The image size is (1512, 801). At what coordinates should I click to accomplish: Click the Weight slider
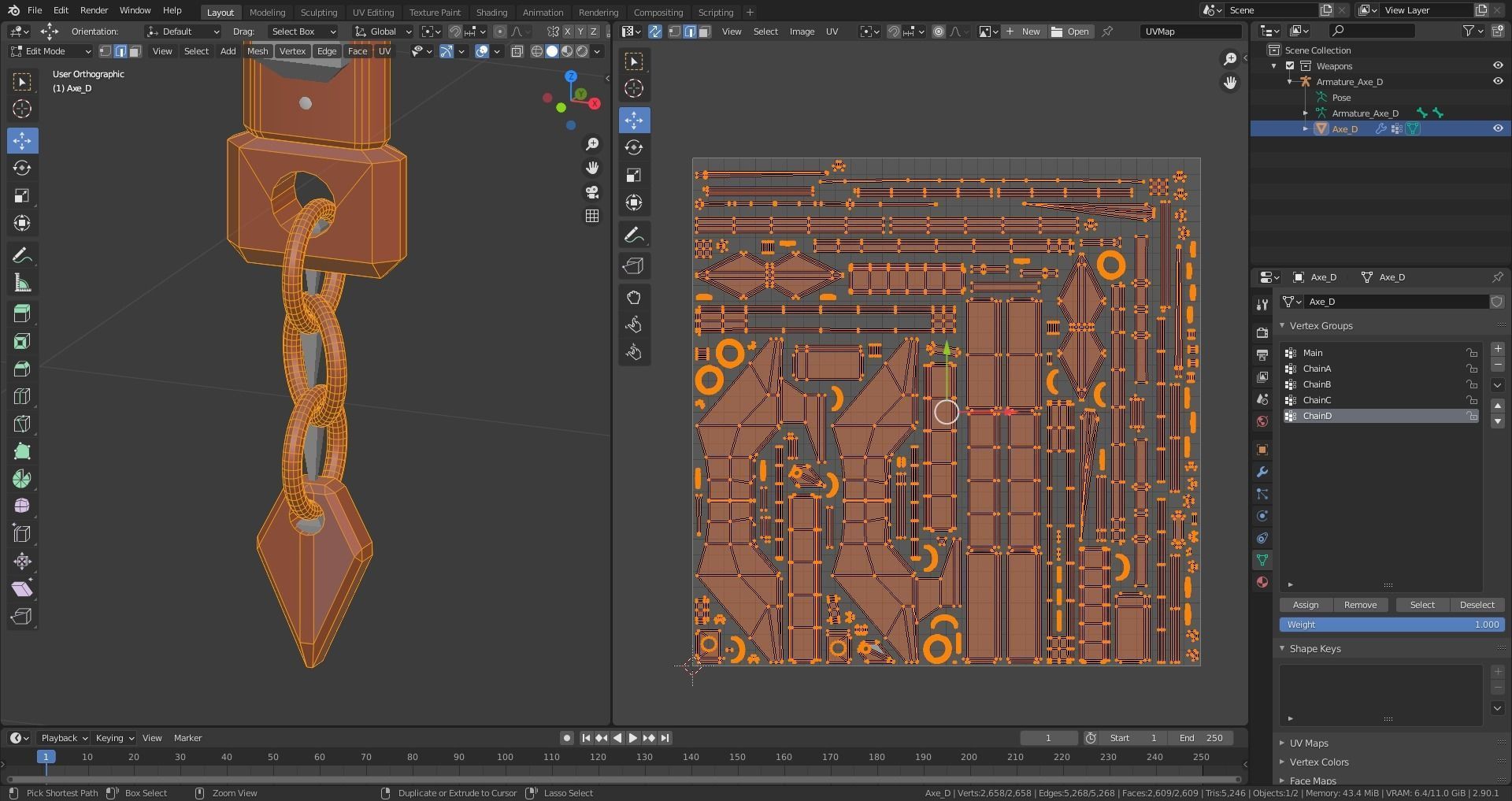coord(1392,625)
